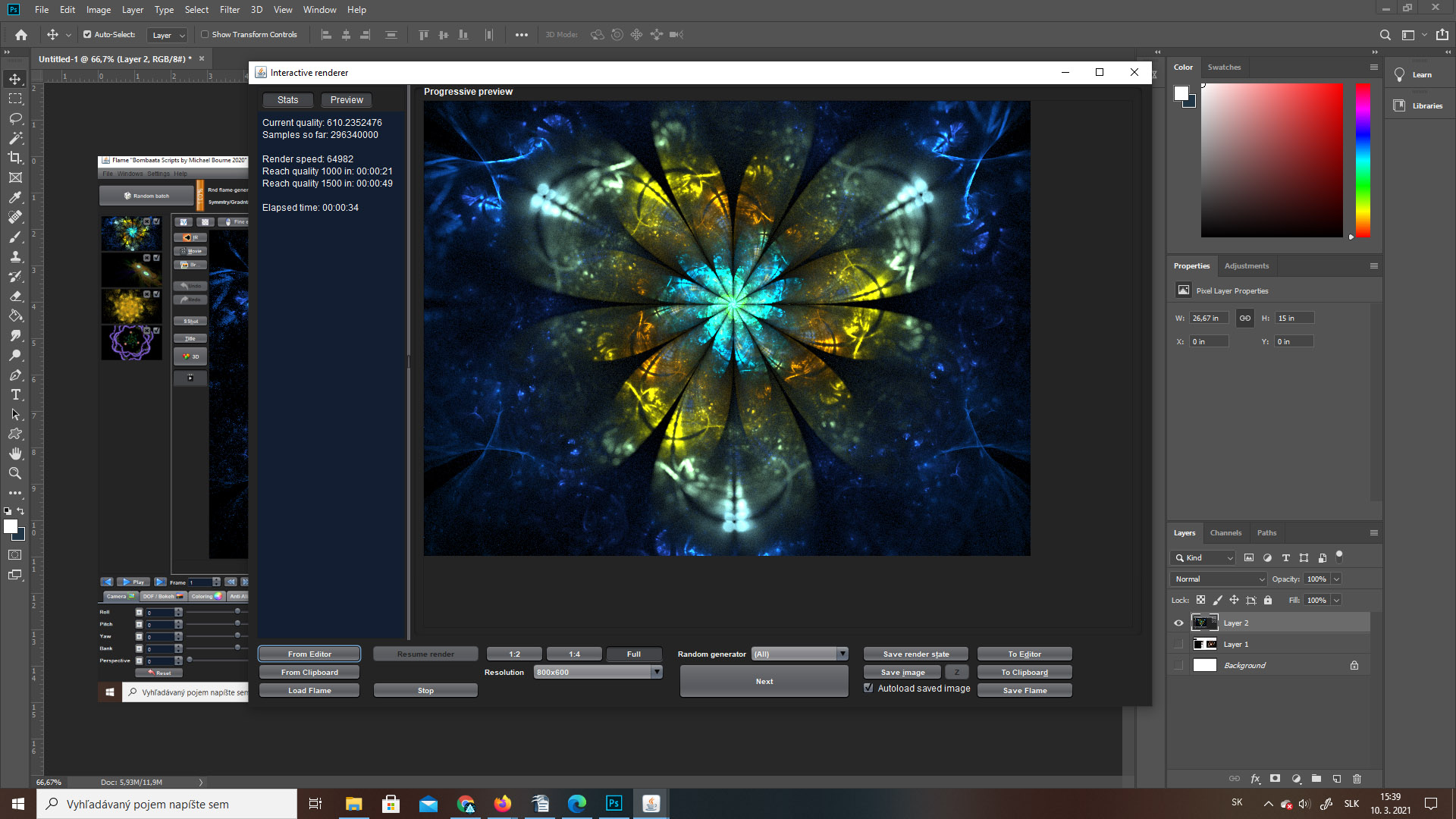1456x819 pixels.
Task: Select the Frame tool
Action: [15, 177]
